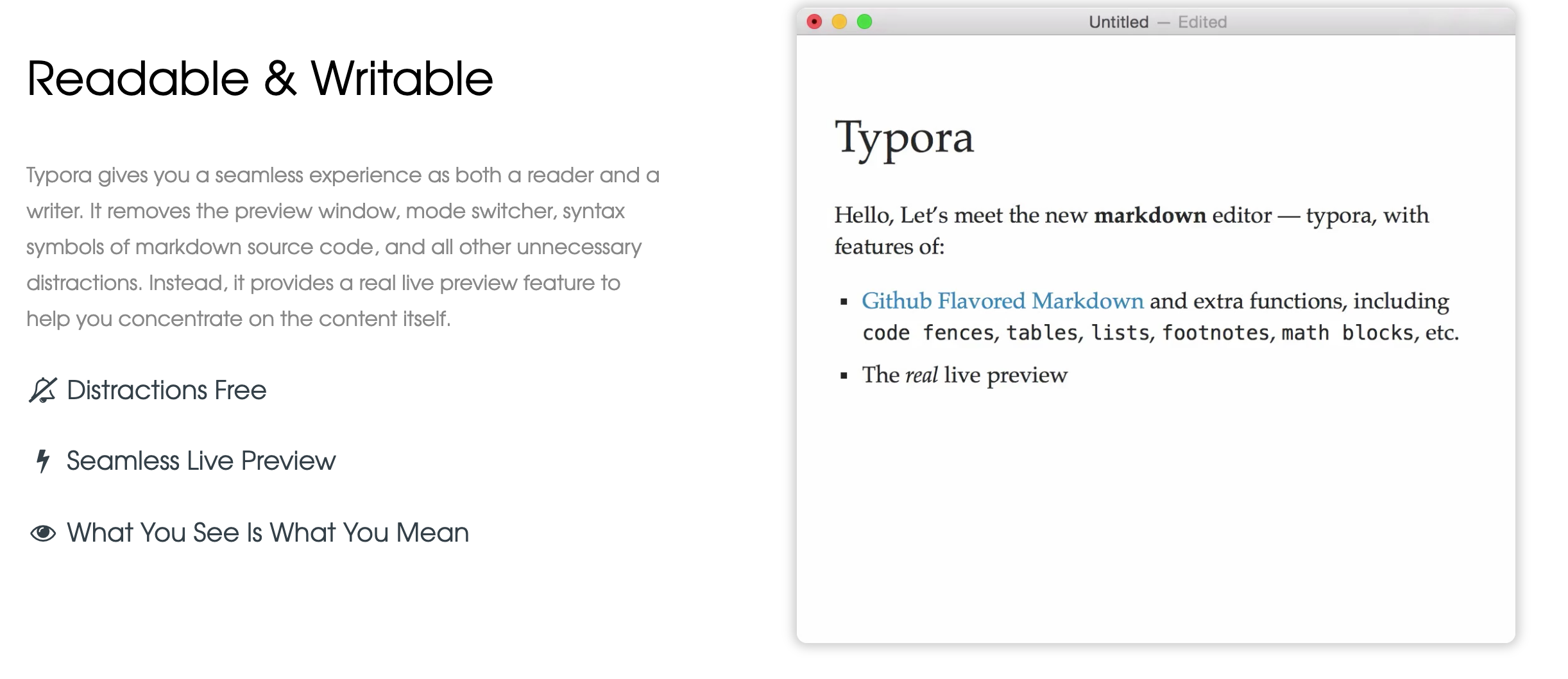1568x679 pixels.
Task: Minimize the window using the yellow button
Action: 839,22
